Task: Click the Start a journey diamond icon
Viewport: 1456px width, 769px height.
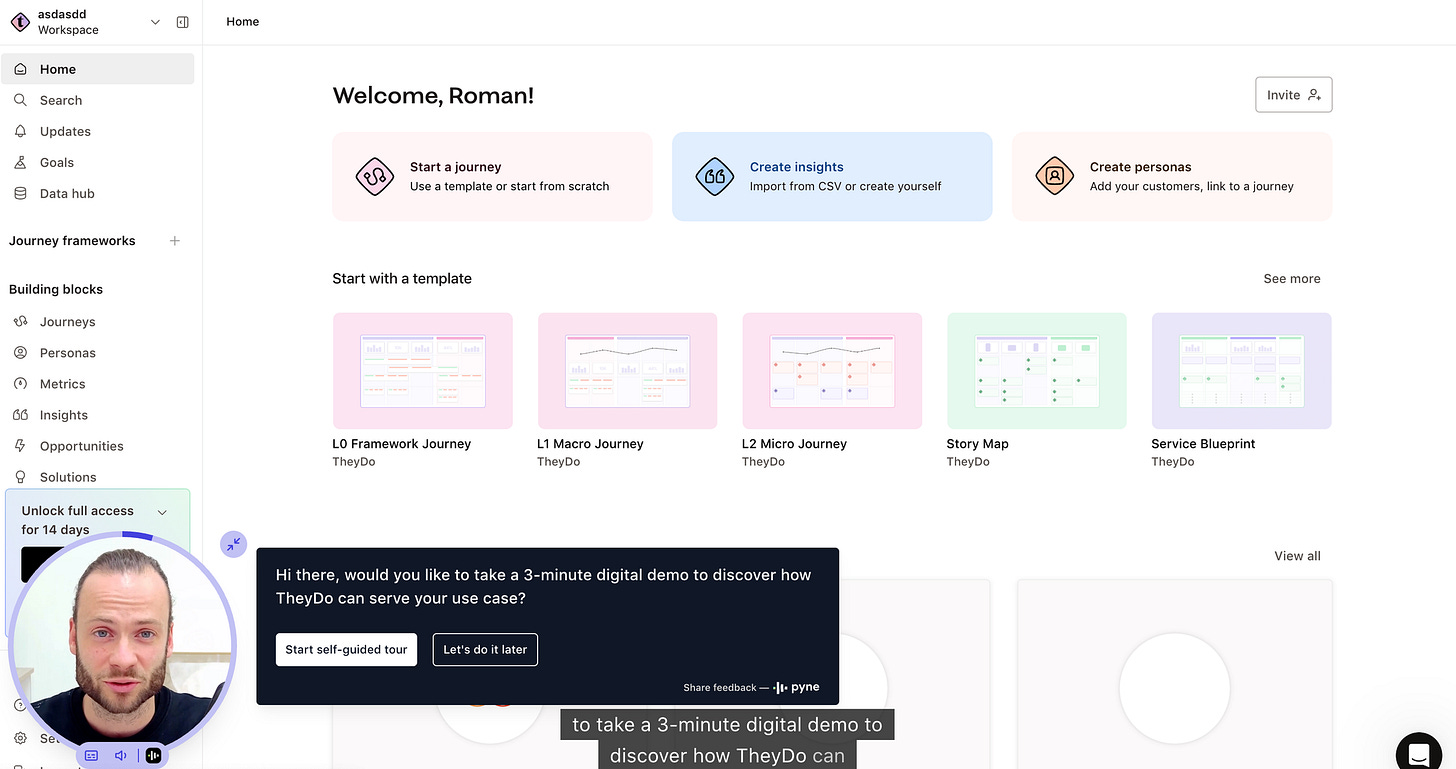Action: tap(375, 177)
